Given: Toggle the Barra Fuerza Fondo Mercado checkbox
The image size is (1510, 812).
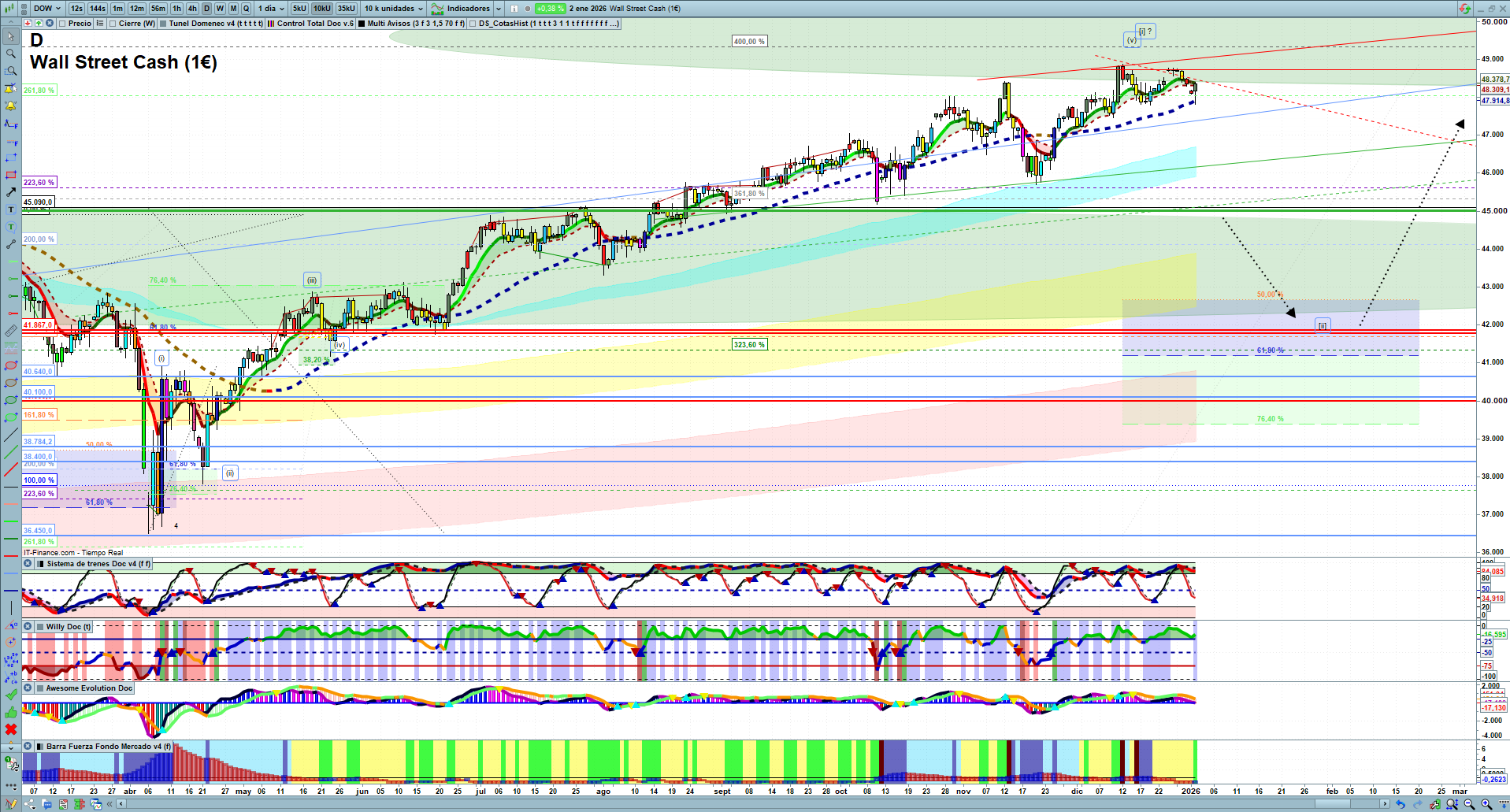Looking at the screenshot, I should point(40,747).
